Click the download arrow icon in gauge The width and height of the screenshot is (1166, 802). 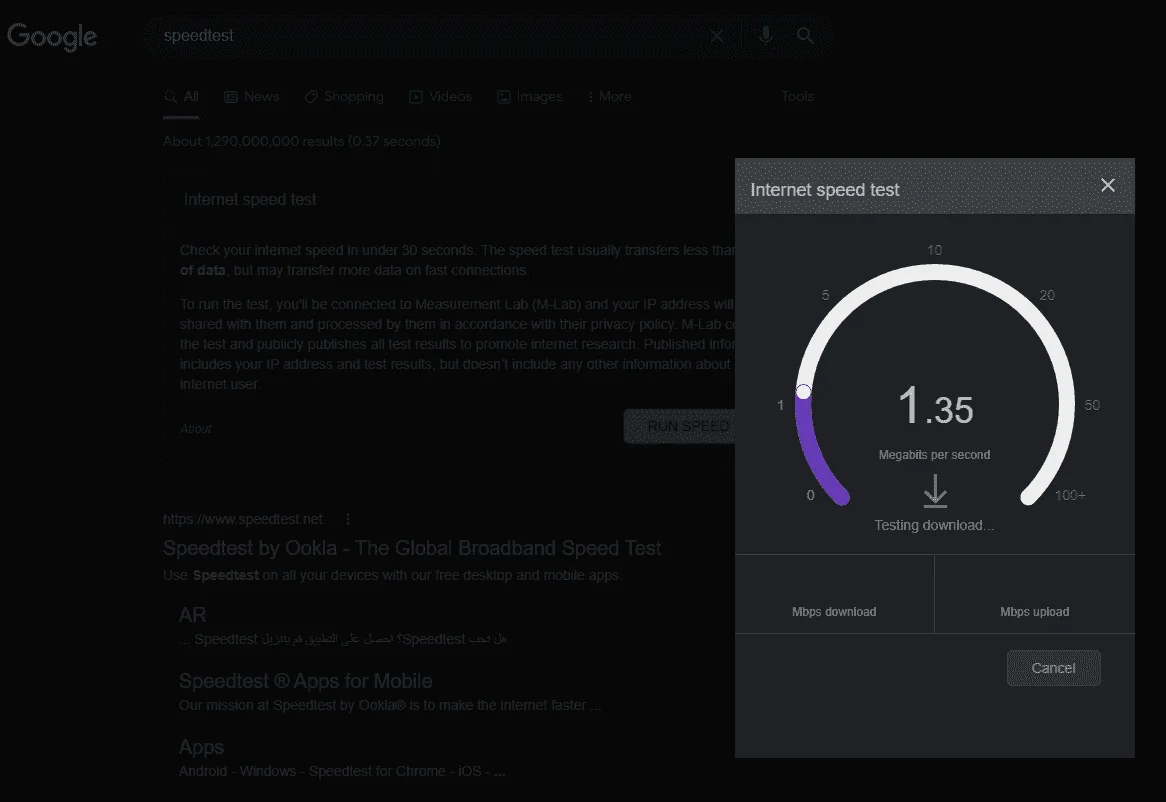pos(935,492)
